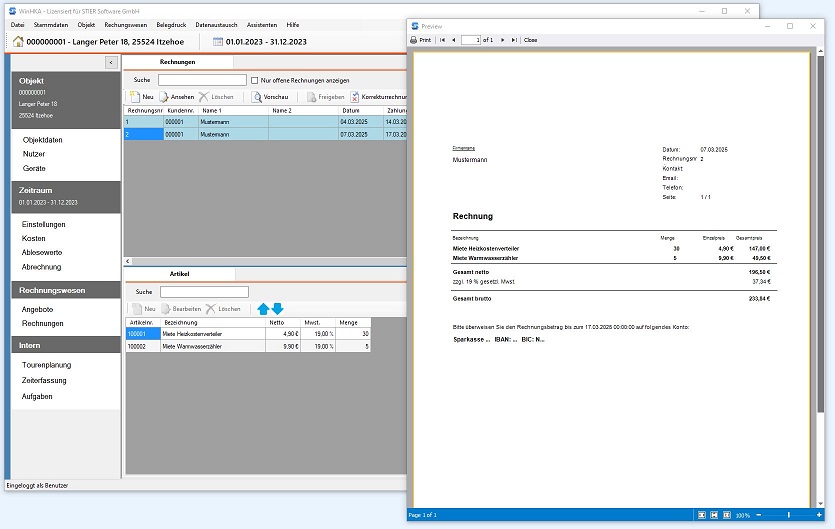Click the zoom out minus icon
Image resolution: width=835 pixels, height=529 pixels.
[760, 515]
